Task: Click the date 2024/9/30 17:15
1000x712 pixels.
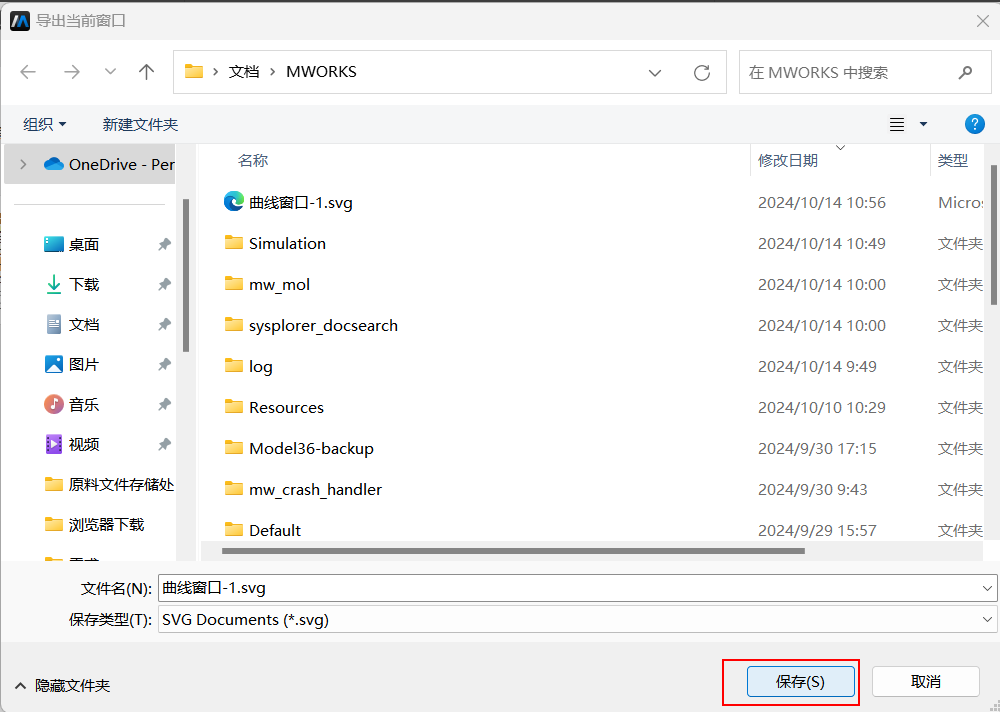Action: (x=817, y=449)
